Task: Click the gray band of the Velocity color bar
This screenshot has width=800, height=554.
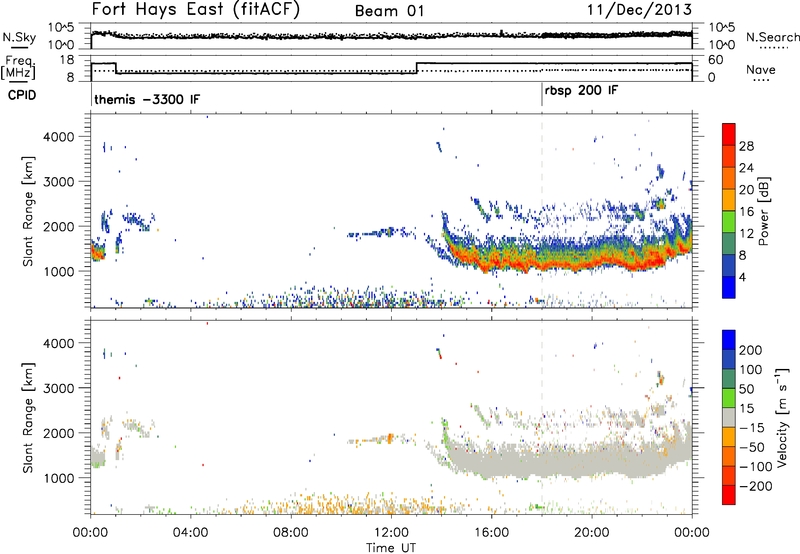Action: (x=729, y=417)
